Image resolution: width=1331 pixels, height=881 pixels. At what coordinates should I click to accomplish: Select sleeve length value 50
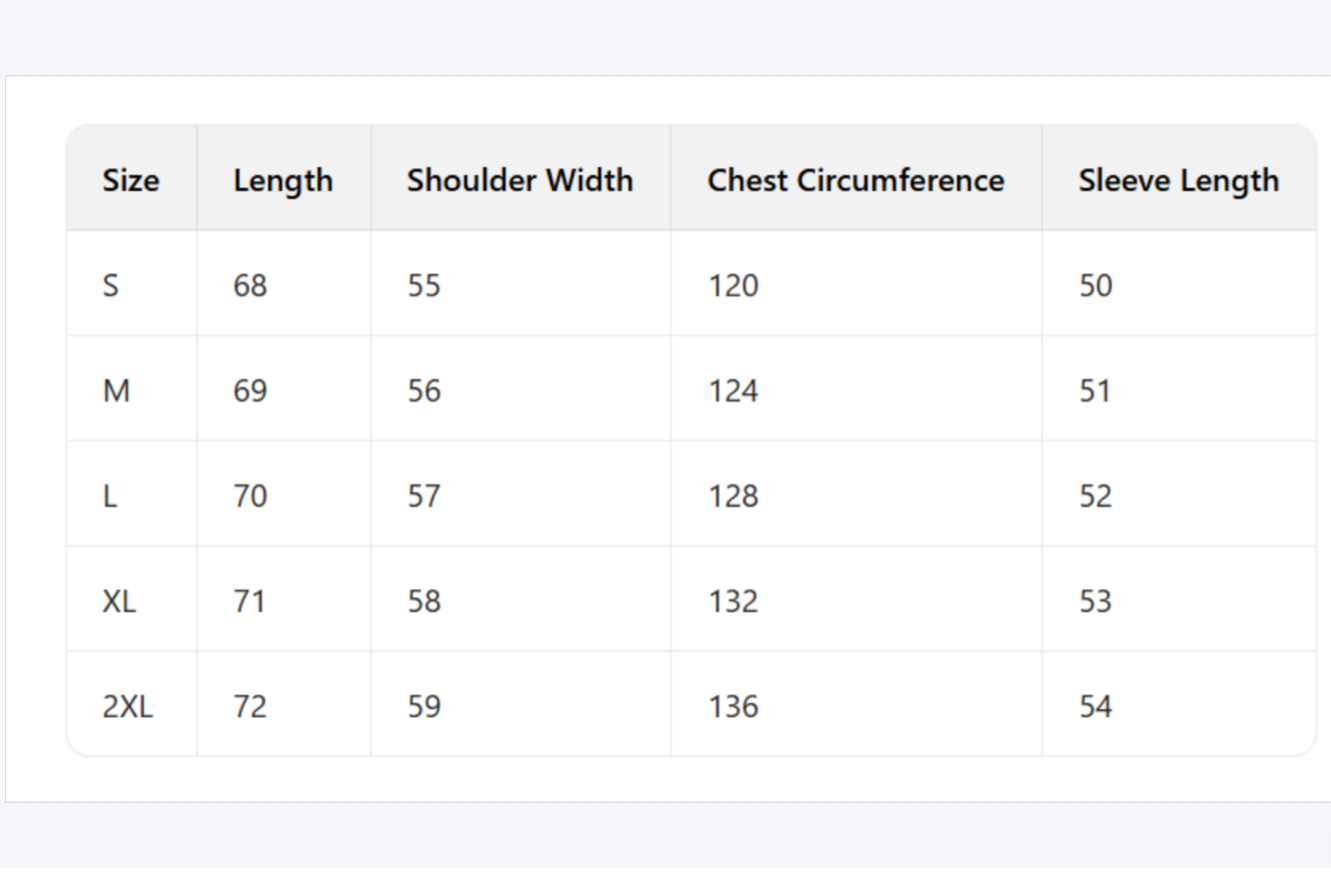[x=1095, y=286]
